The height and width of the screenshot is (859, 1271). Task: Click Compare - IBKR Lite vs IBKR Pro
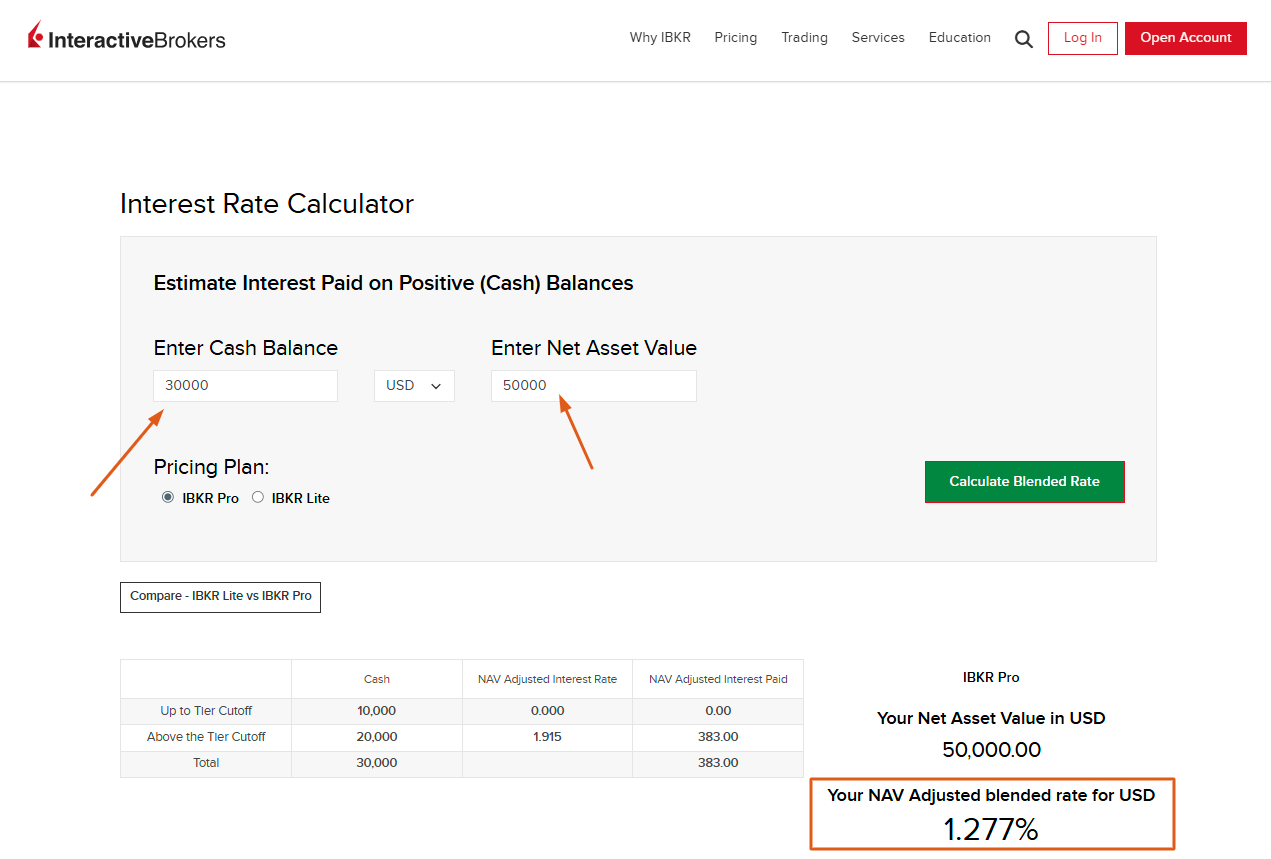pos(220,596)
